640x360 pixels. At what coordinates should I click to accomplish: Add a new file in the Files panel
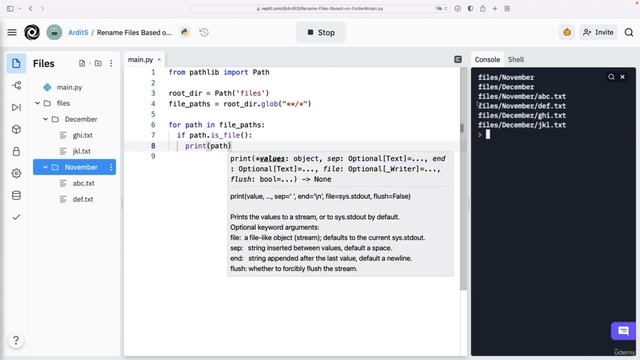[x=82, y=63]
